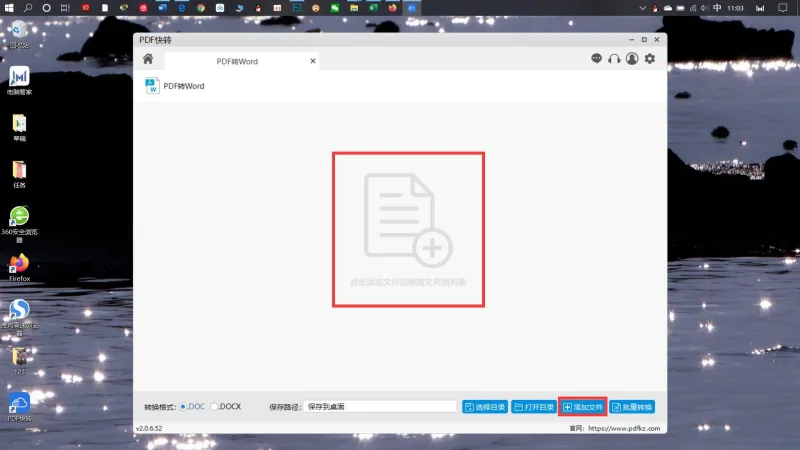Maximize the PDF快转 window
This screenshot has width=800, height=450.
point(644,39)
